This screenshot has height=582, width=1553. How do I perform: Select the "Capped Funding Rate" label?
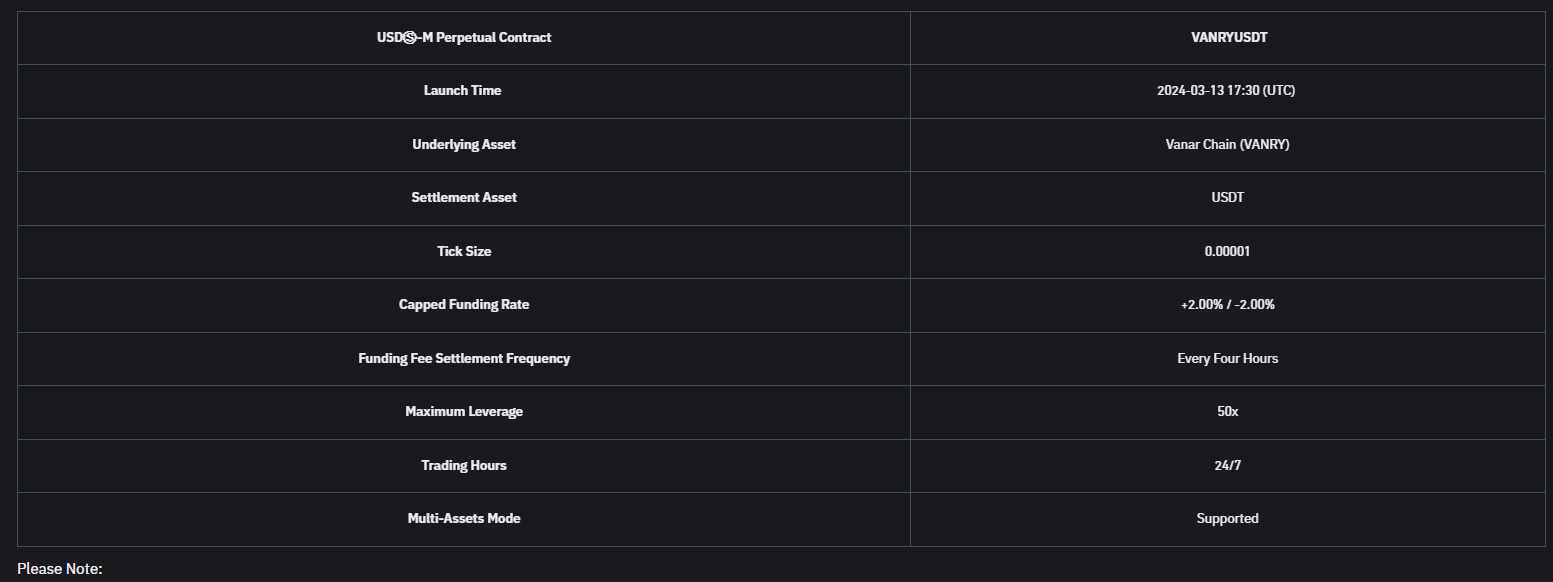464,305
